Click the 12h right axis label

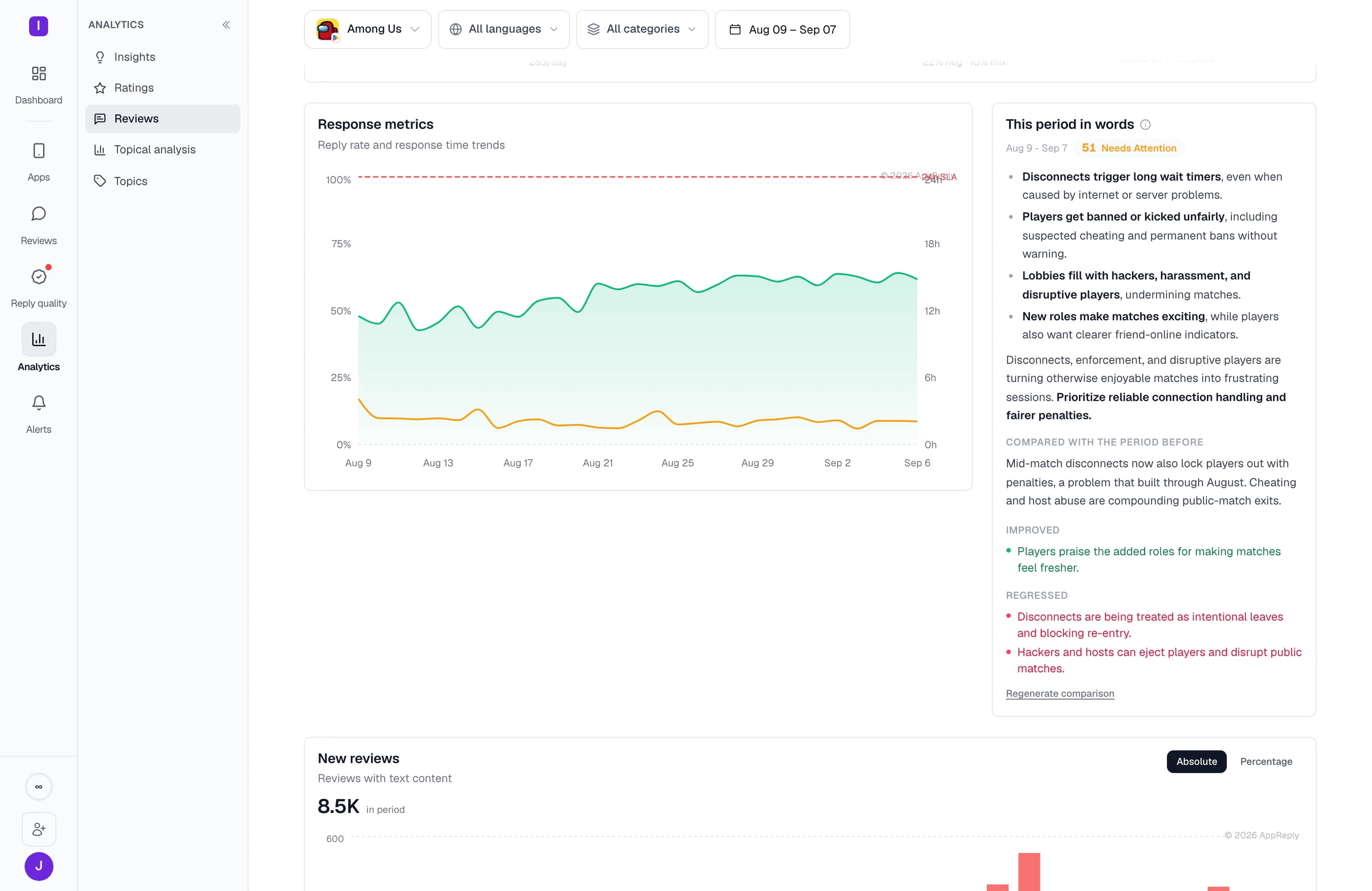(932, 311)
